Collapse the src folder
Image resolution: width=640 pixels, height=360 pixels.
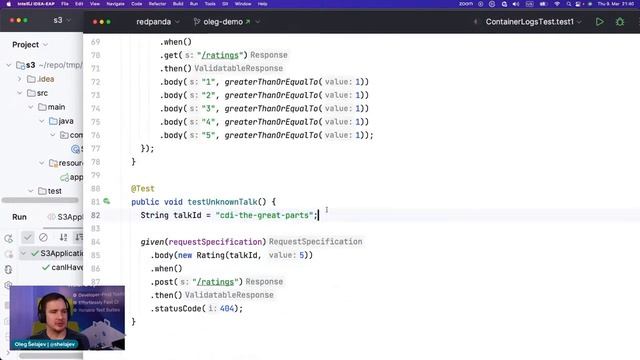[19, 93]
